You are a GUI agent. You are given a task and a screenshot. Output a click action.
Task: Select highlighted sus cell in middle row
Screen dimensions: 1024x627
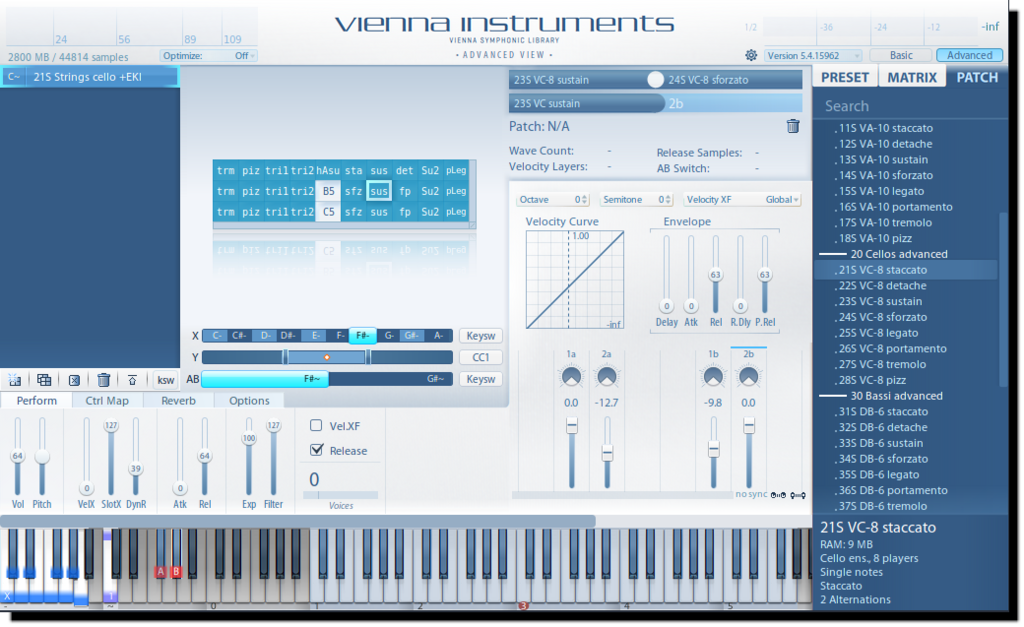tap(379, 191)
